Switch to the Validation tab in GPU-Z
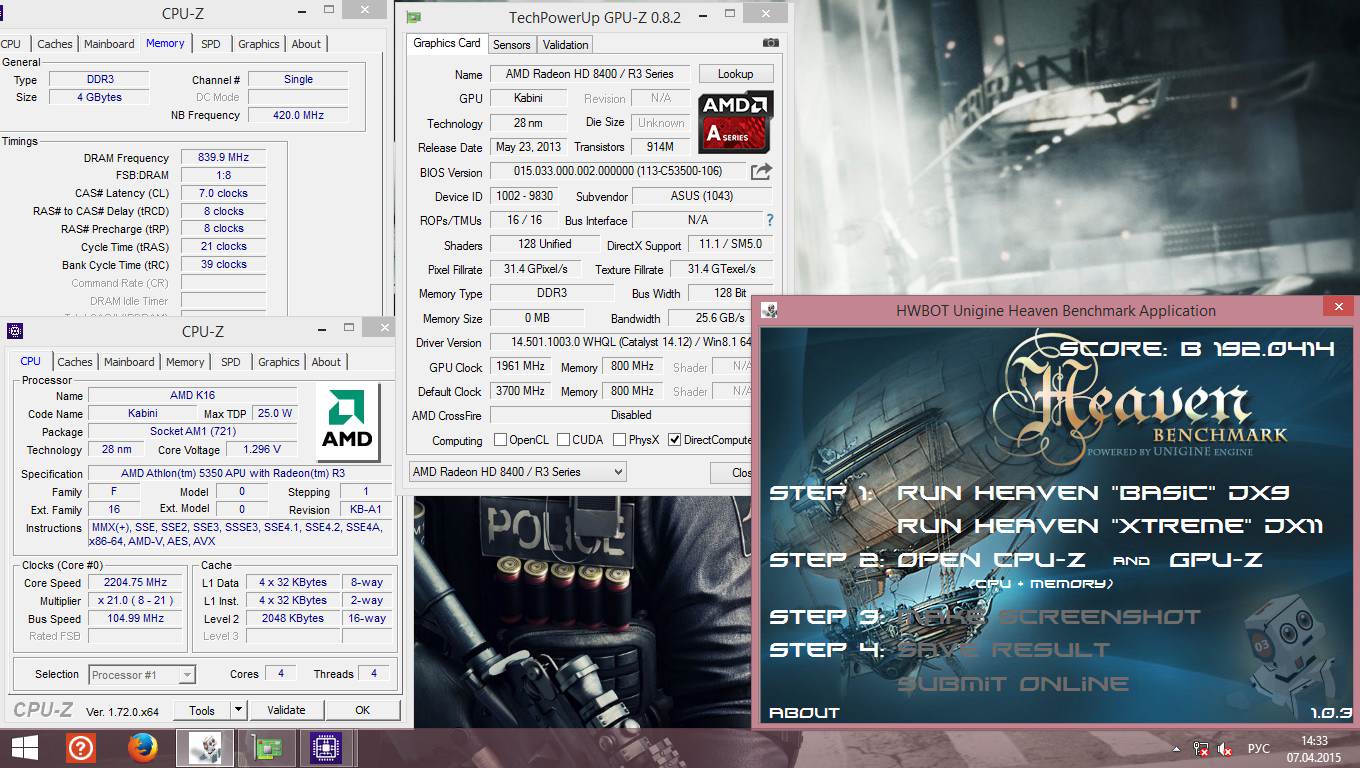The width and height of the screenshot is (1360, 768). click(x=565, y=44)
